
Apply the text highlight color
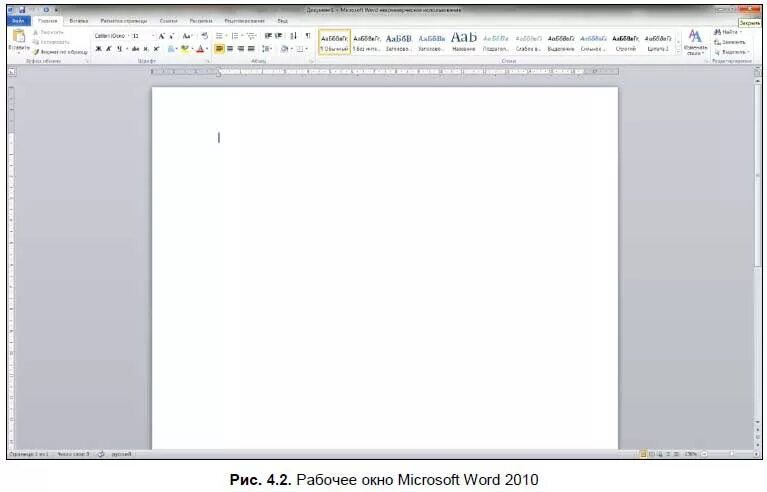coord(184,49)
